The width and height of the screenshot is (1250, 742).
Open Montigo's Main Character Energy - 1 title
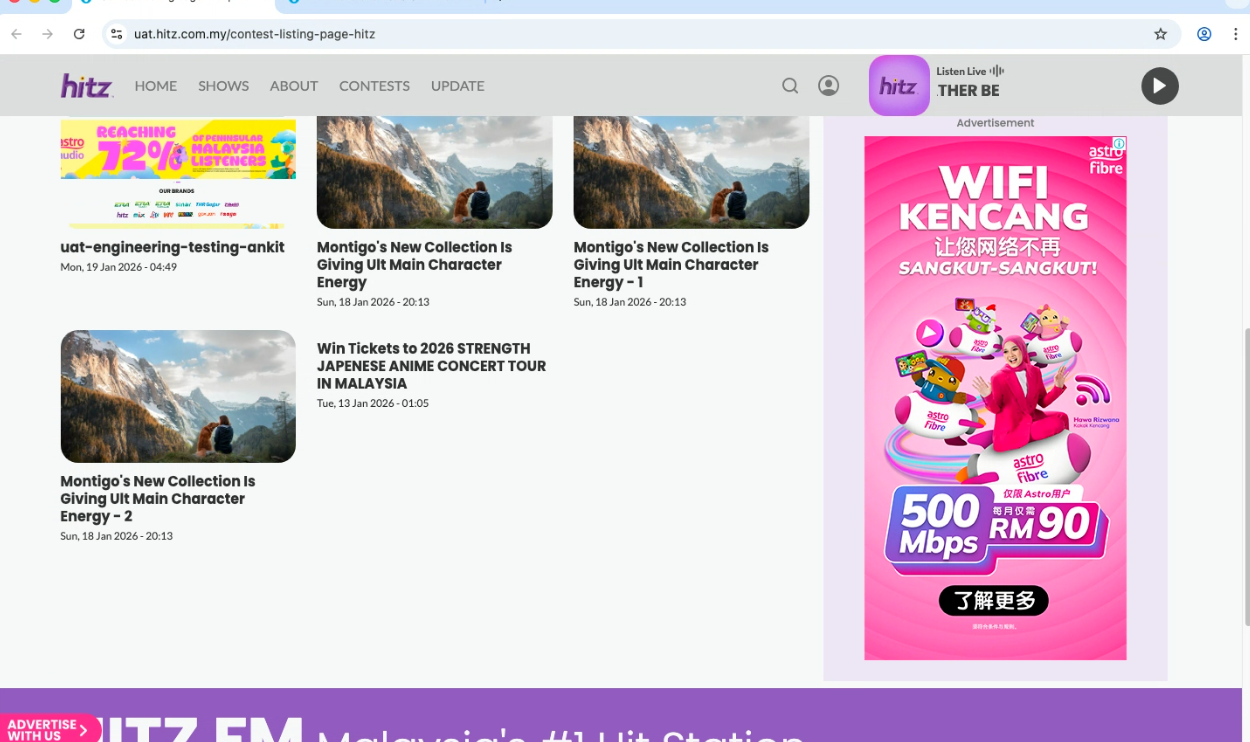click(x=671, y=265)
